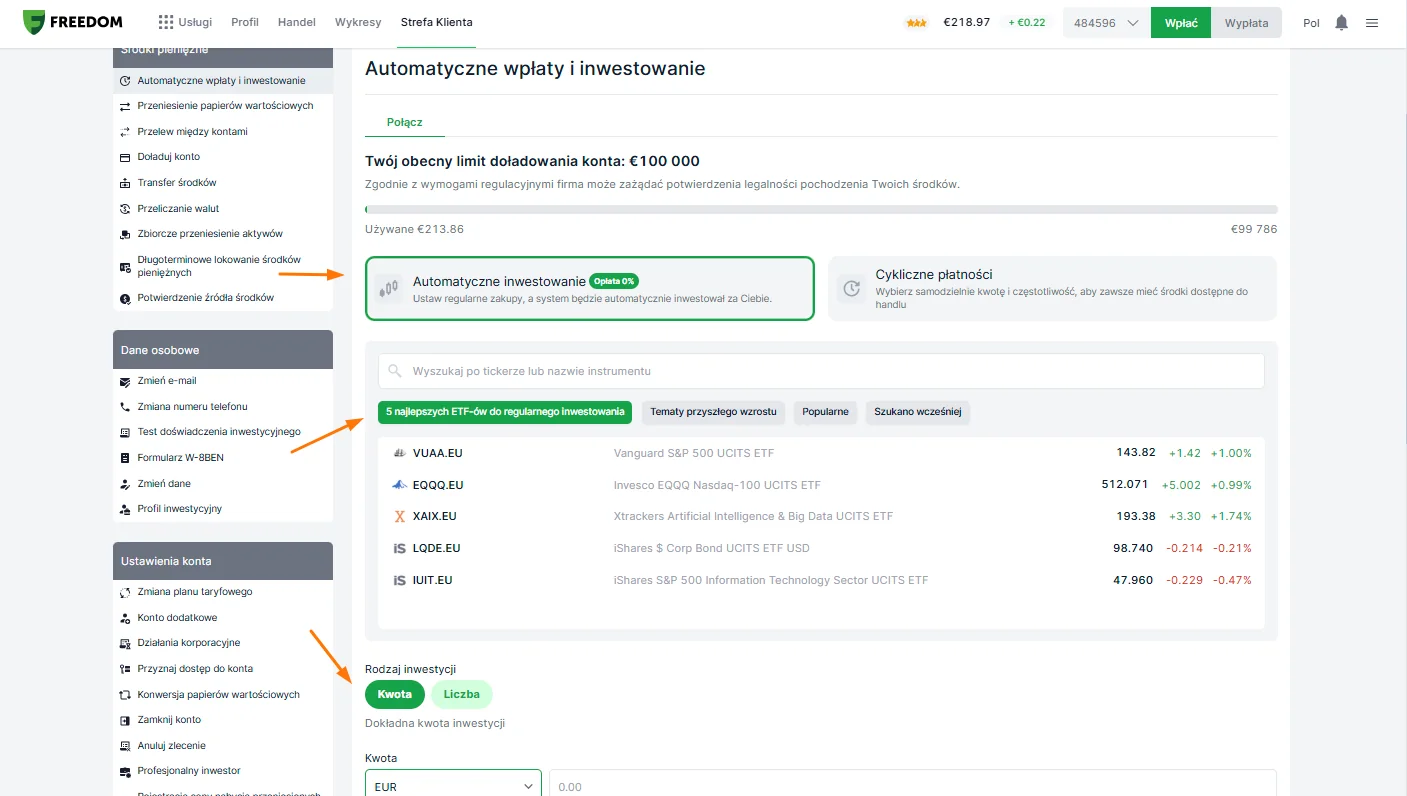Viewport: 1407px width, 796px height.
Task: Select Cykliczne płatności option card
Action: tap(1052, 288)
